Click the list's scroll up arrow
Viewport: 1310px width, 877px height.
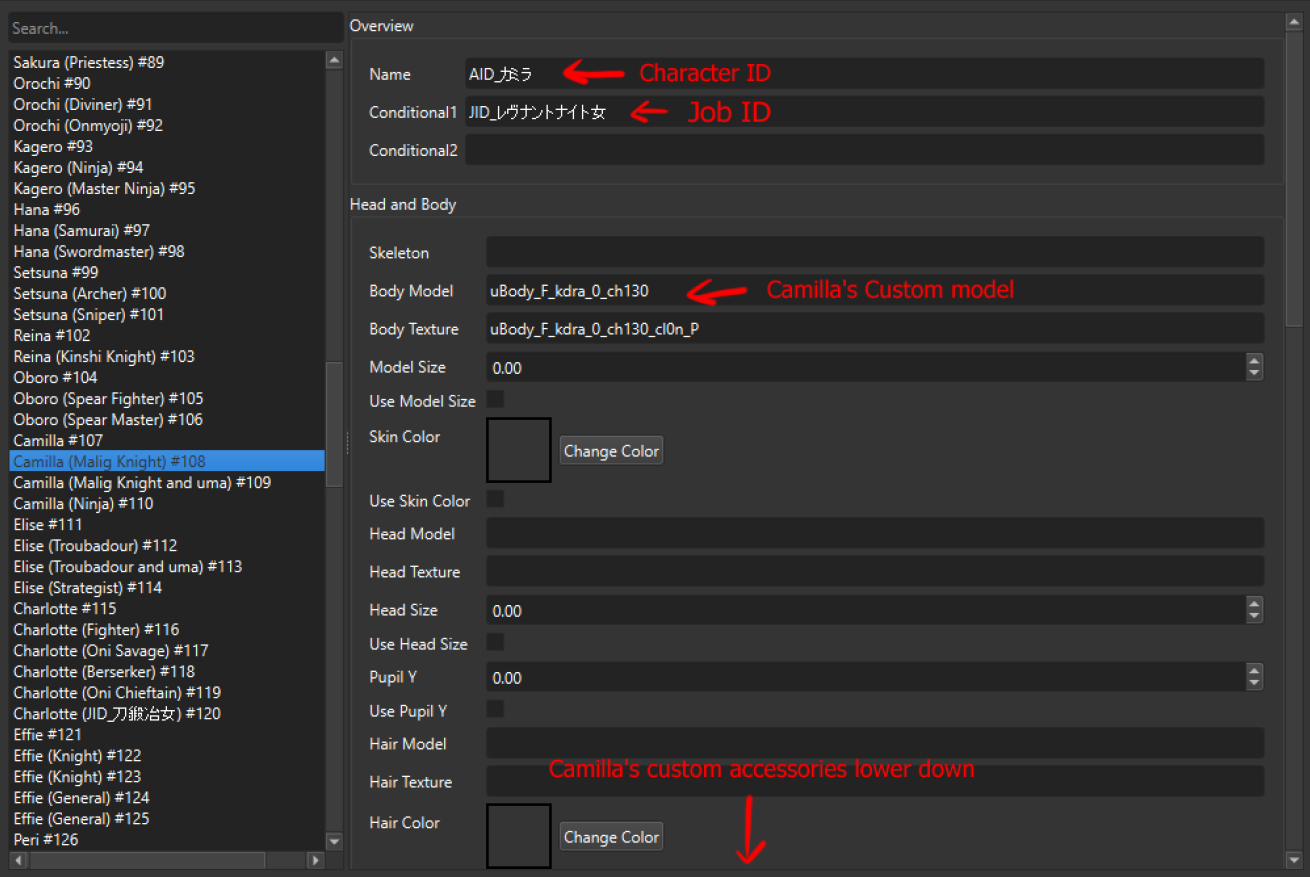[x=334, y=60]
